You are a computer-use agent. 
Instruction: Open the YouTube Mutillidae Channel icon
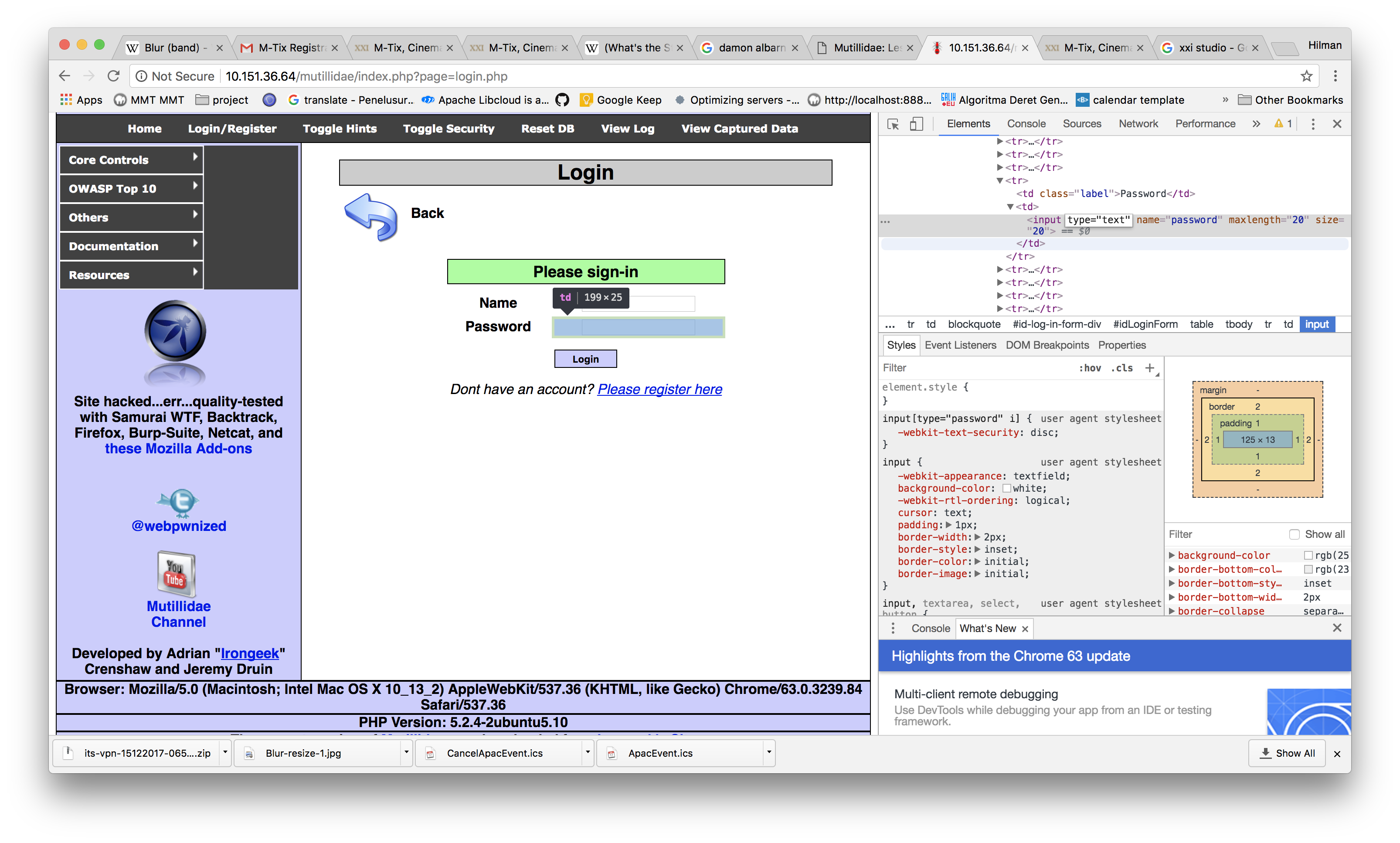coord(176,574)
